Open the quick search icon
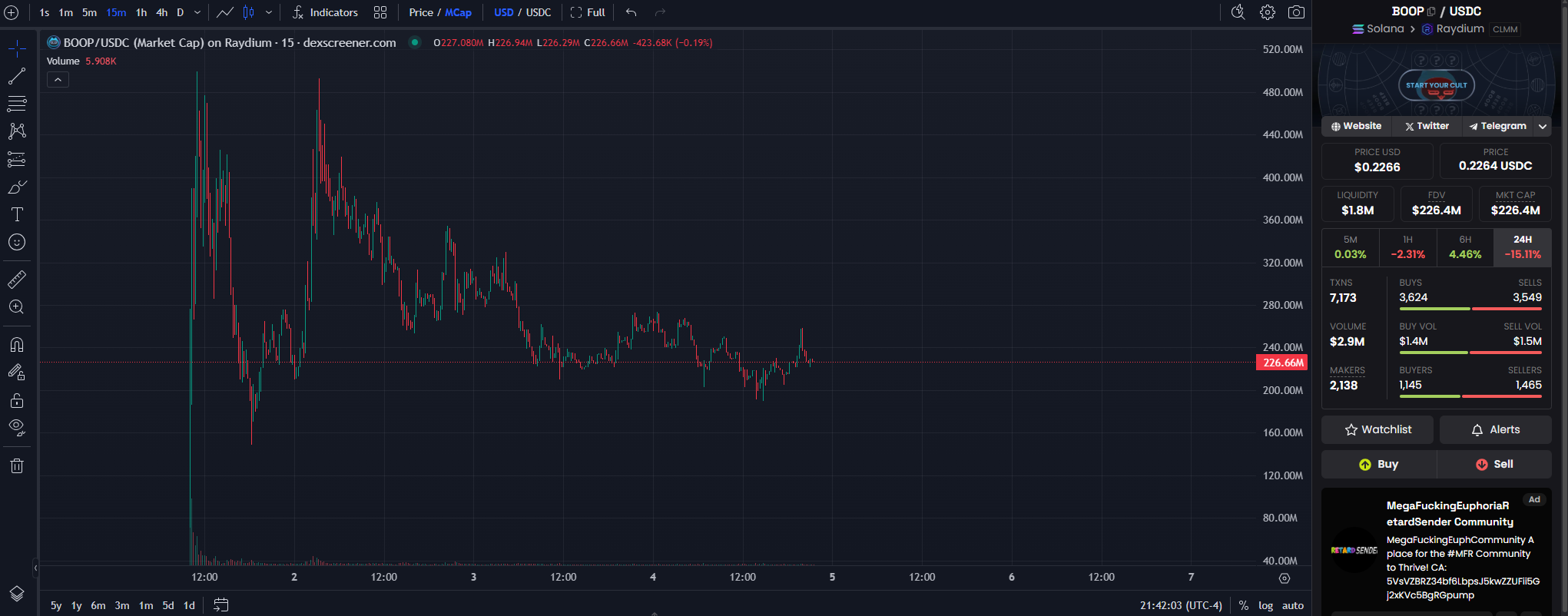The width and height of the screenshot is (1568, 616). pyautogui.click(x=1238, y=12)
